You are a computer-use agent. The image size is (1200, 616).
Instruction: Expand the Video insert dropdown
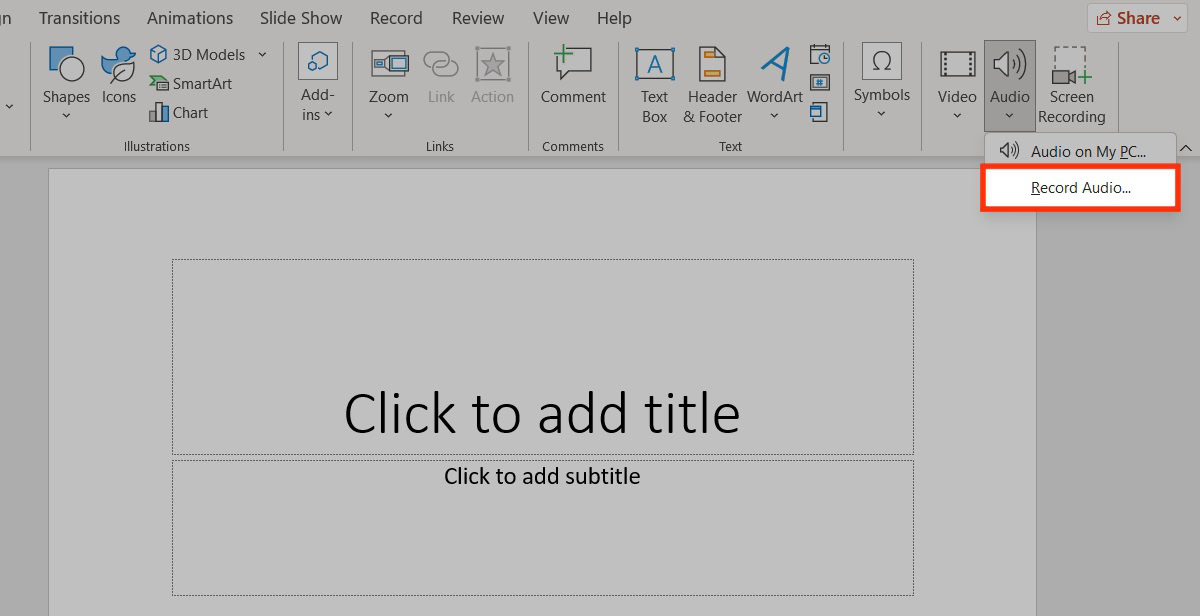(x=957, y=86)
